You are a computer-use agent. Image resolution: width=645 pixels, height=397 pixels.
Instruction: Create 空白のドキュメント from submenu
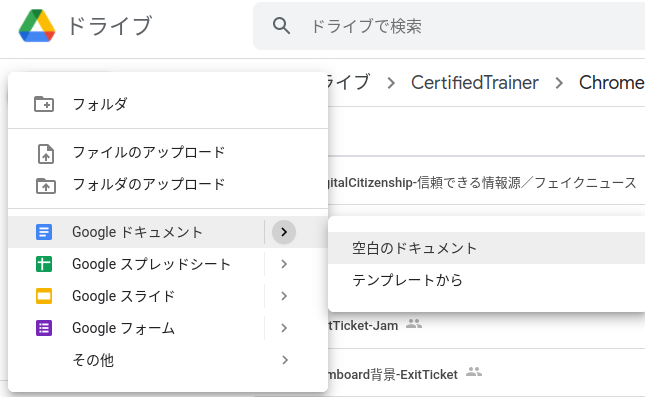click(487, 248)
